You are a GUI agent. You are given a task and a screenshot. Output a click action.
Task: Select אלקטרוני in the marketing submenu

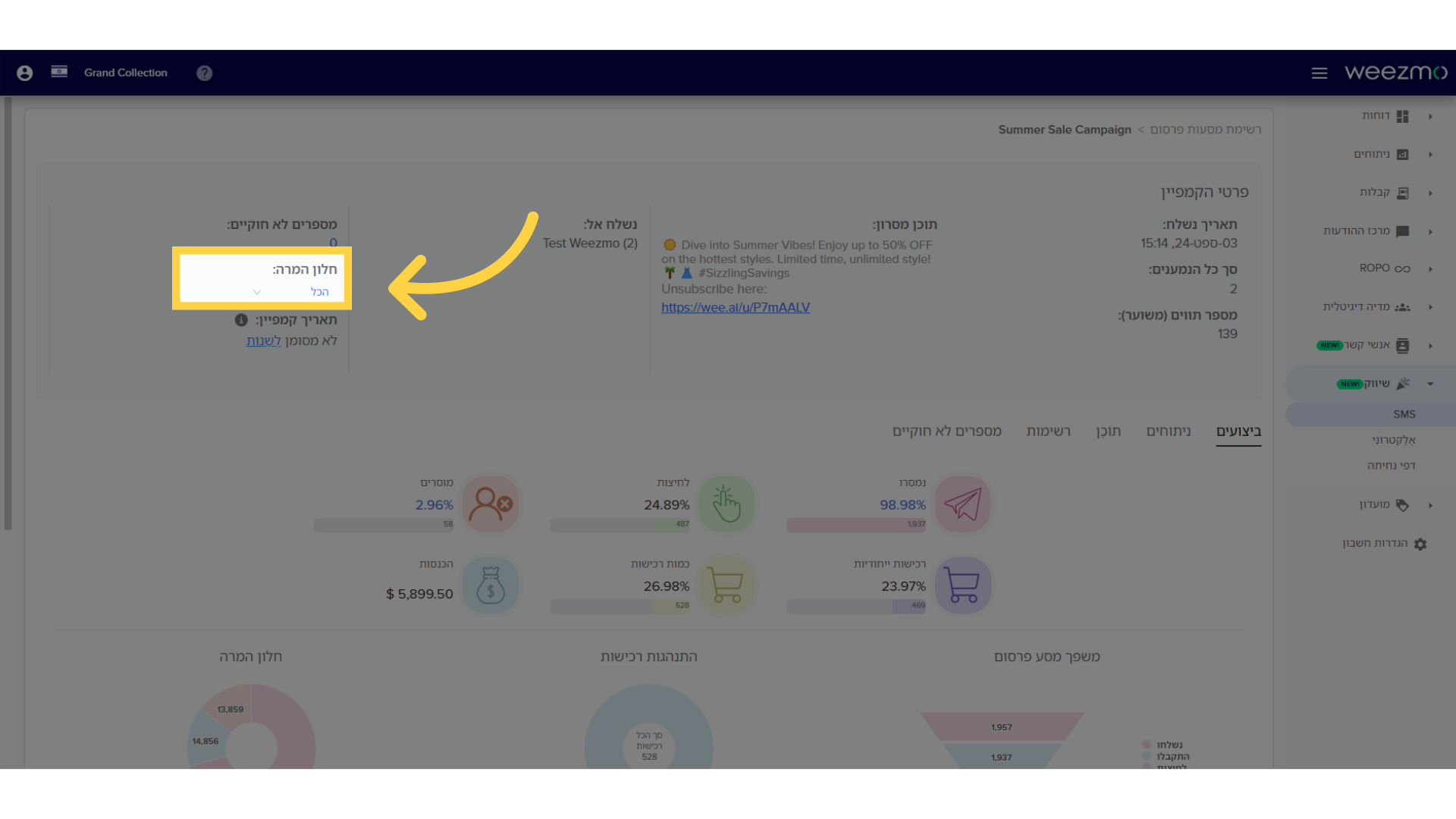(x=1394, y=440)
